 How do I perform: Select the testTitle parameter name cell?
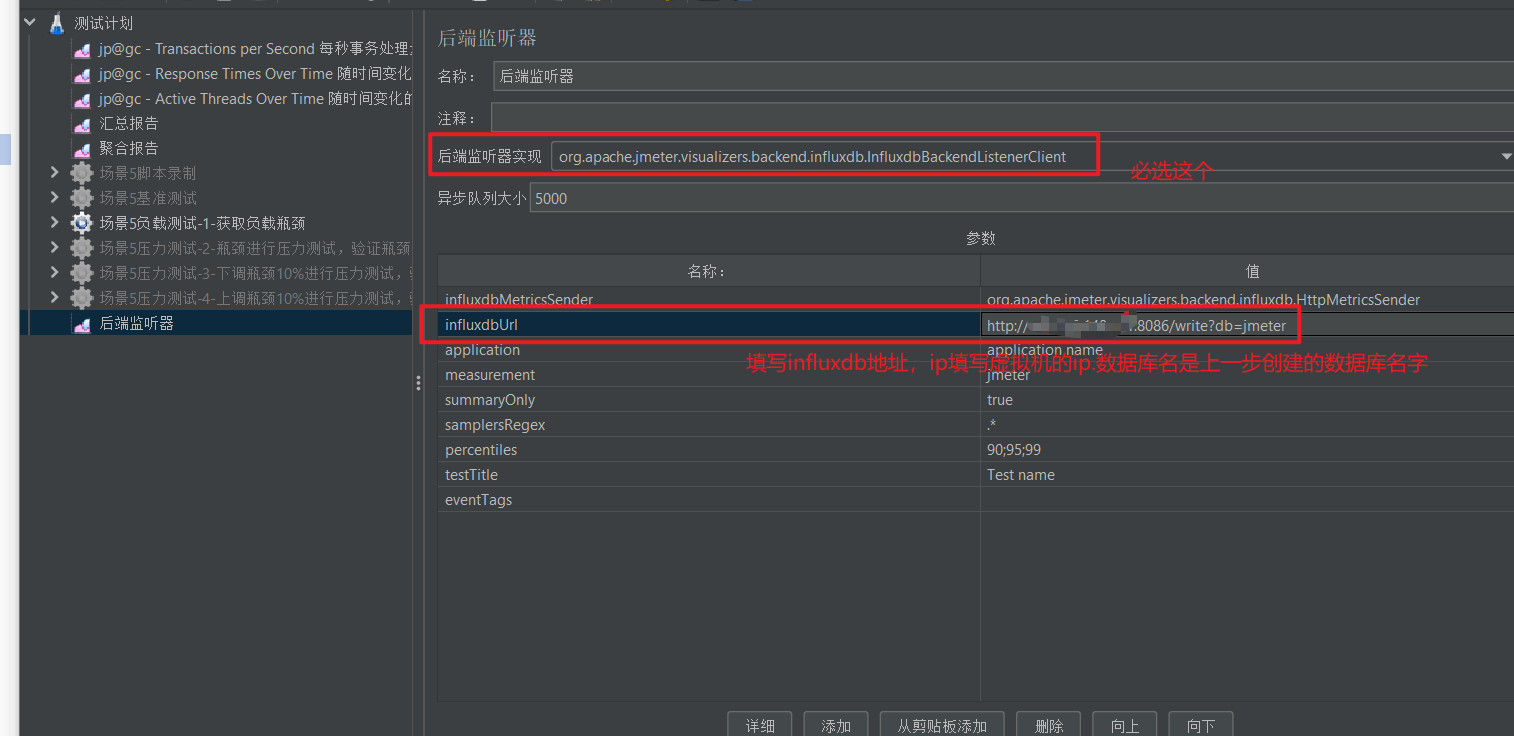coord(709,475)
